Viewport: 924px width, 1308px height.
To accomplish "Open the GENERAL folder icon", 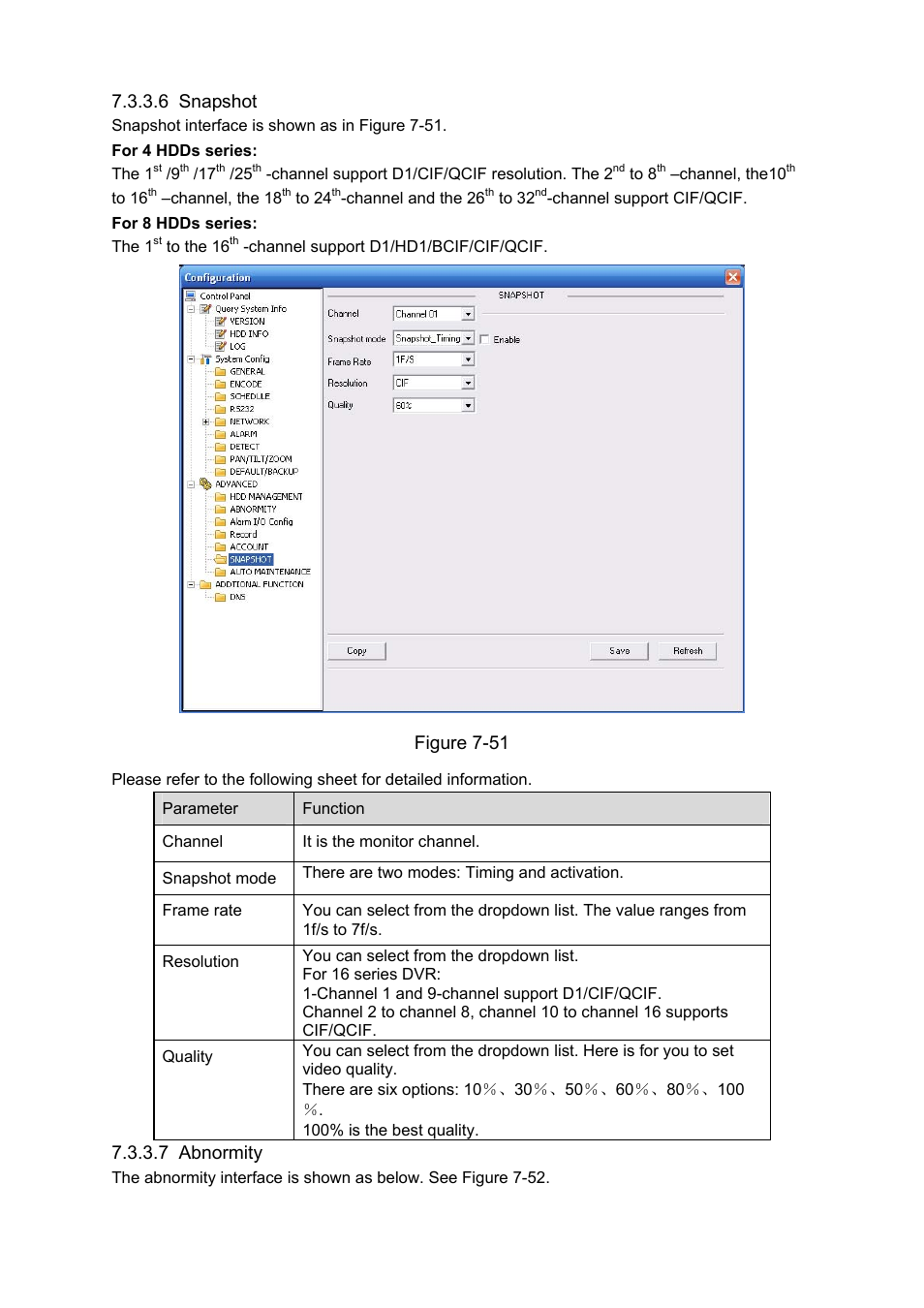I will click(221, 372).
